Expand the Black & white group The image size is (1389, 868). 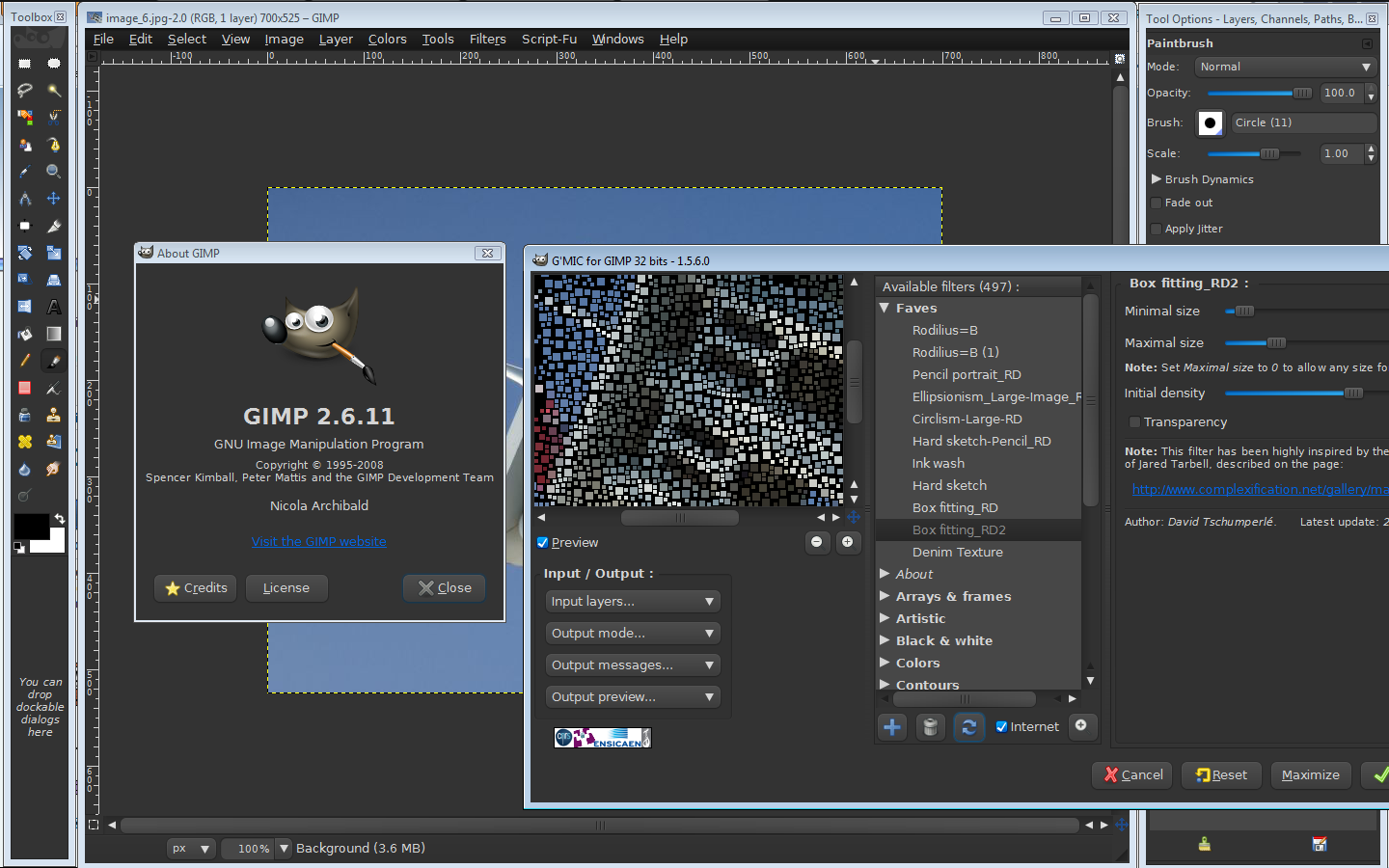(884, 640)
